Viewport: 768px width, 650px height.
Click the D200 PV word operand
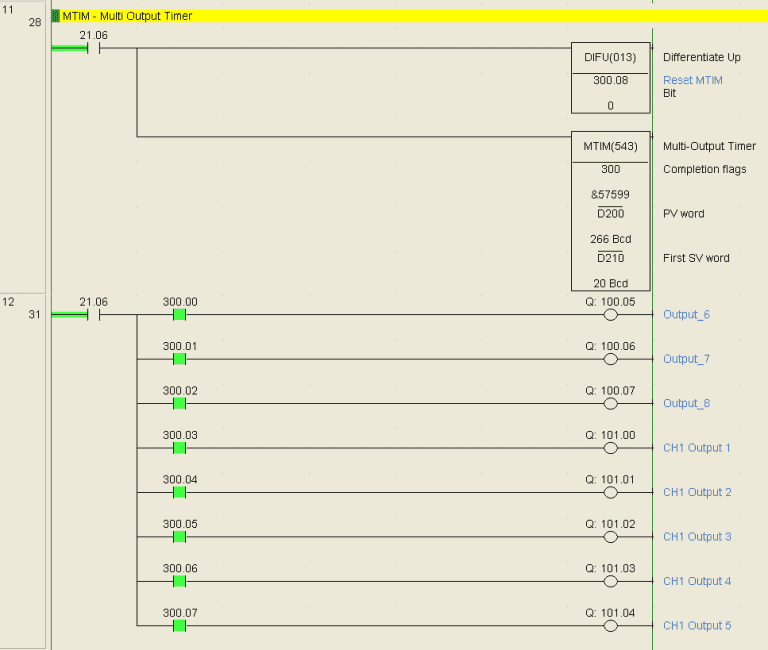click(610, 214)
